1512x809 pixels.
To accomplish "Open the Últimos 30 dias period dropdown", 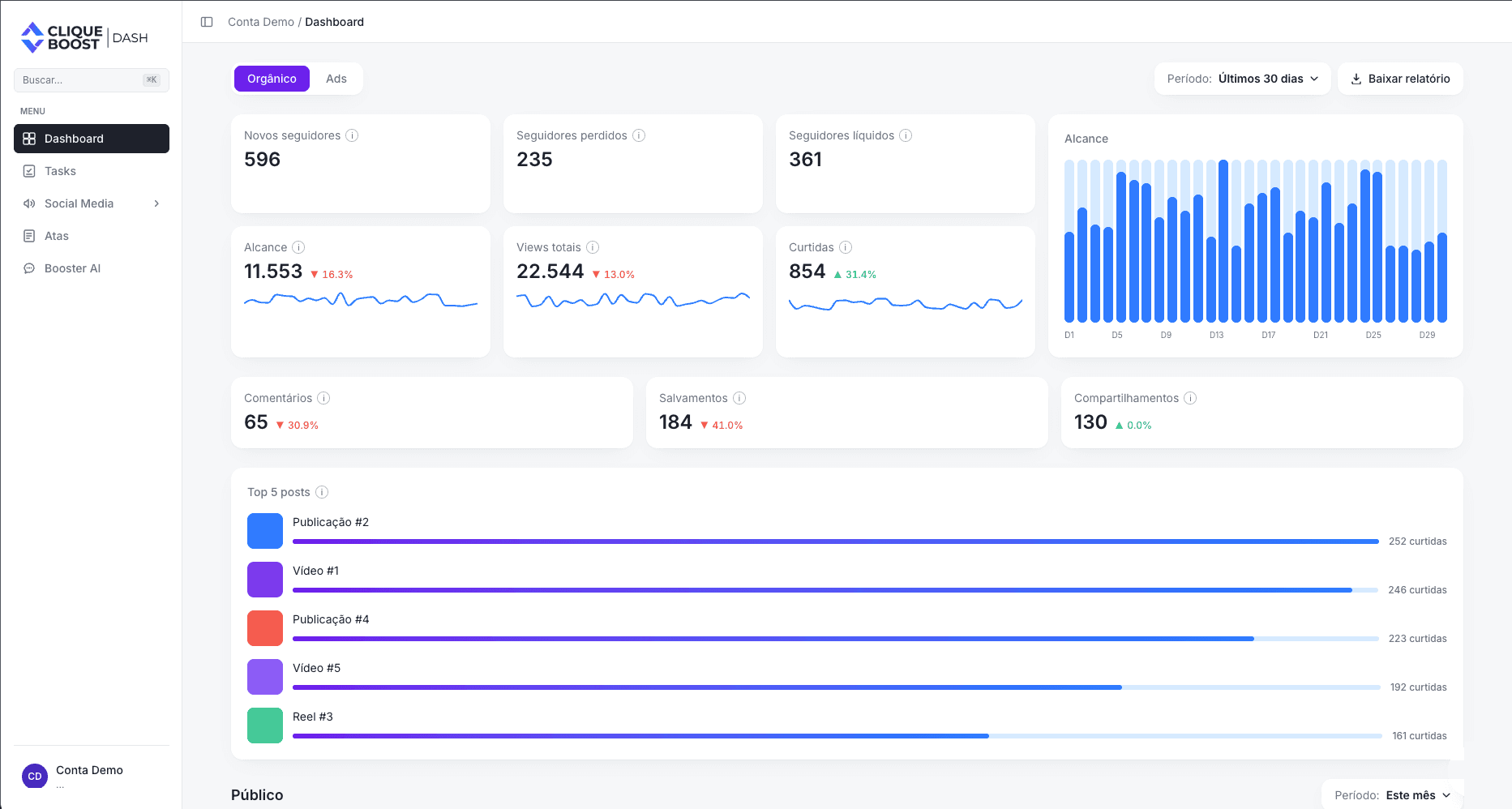I will click(1242, 79).
